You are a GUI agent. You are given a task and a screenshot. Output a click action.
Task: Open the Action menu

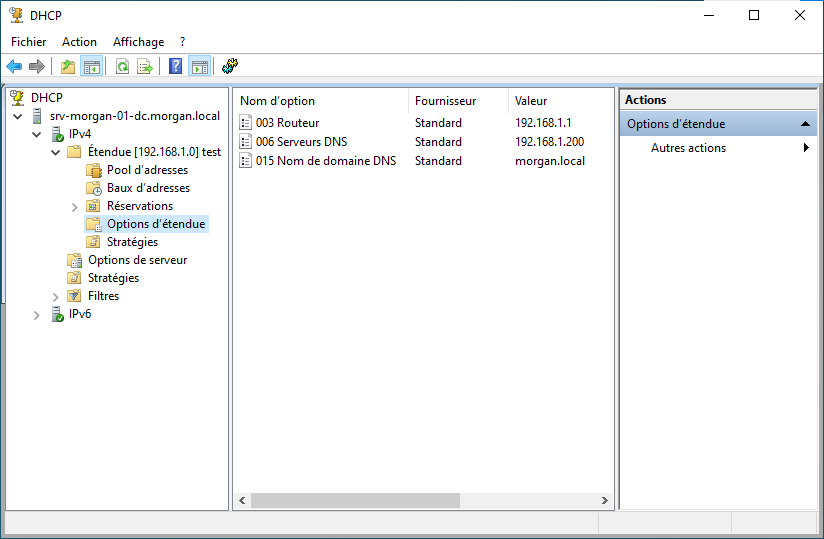[x=79, y=42]
